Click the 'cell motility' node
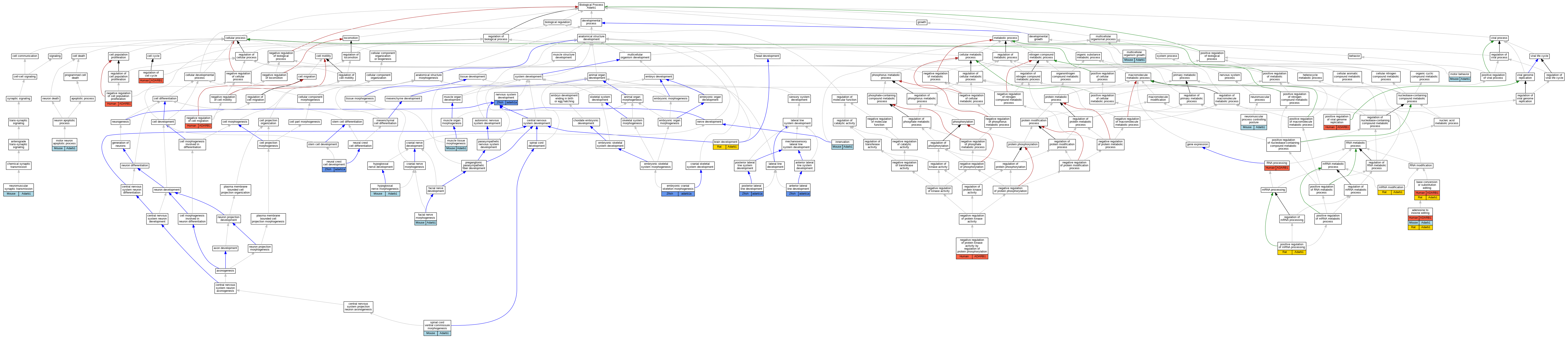 pyautogui.click(x=324, y=56)
